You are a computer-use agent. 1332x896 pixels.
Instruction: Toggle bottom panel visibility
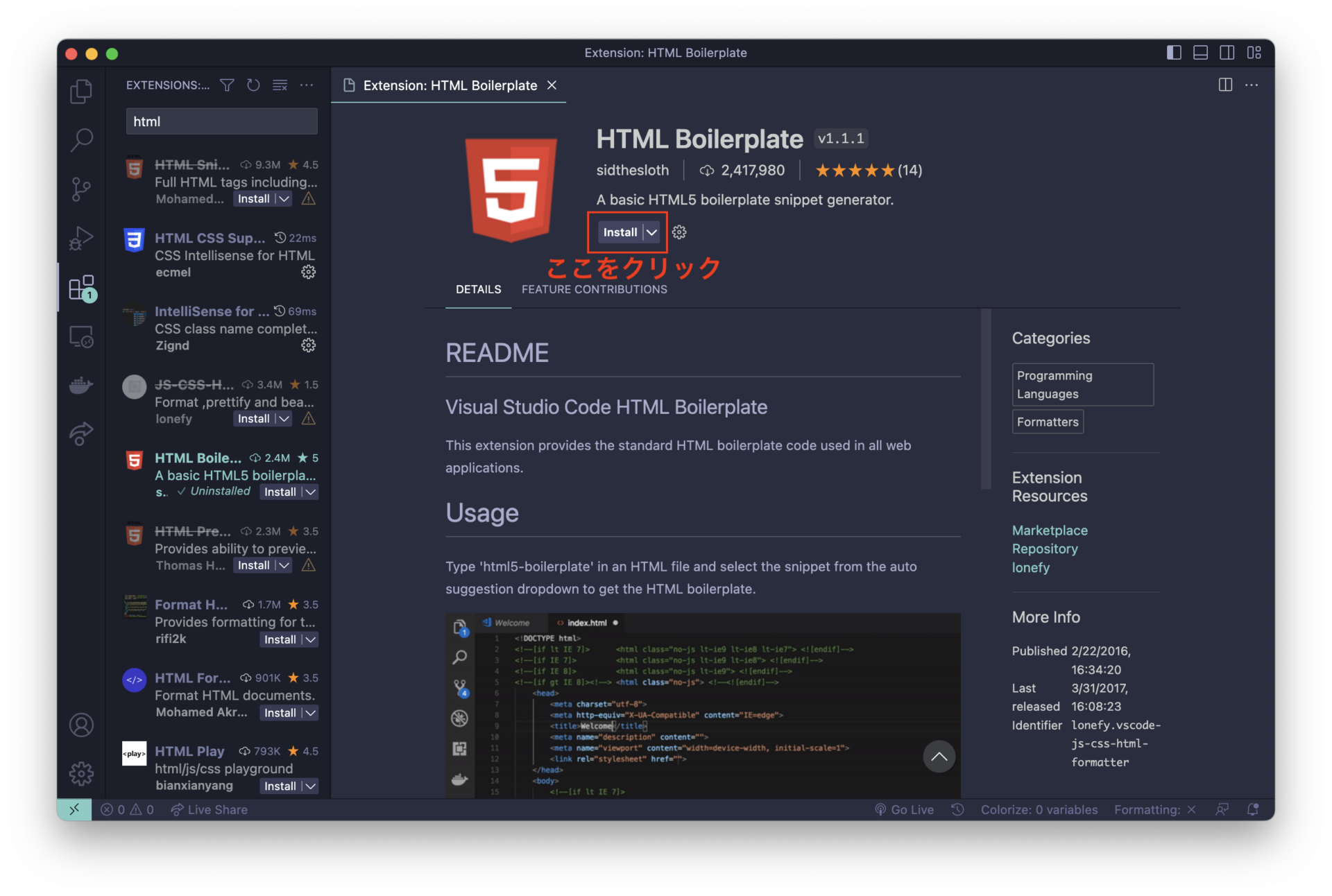point(1200,53)
